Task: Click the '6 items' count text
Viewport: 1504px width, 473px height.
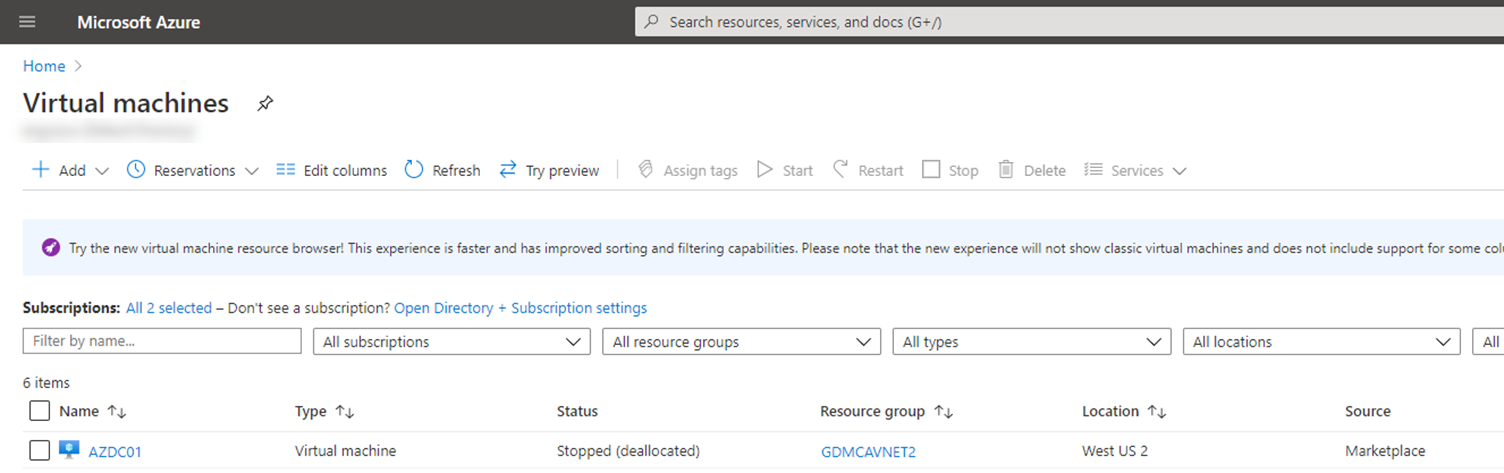Action: [46, 383]
